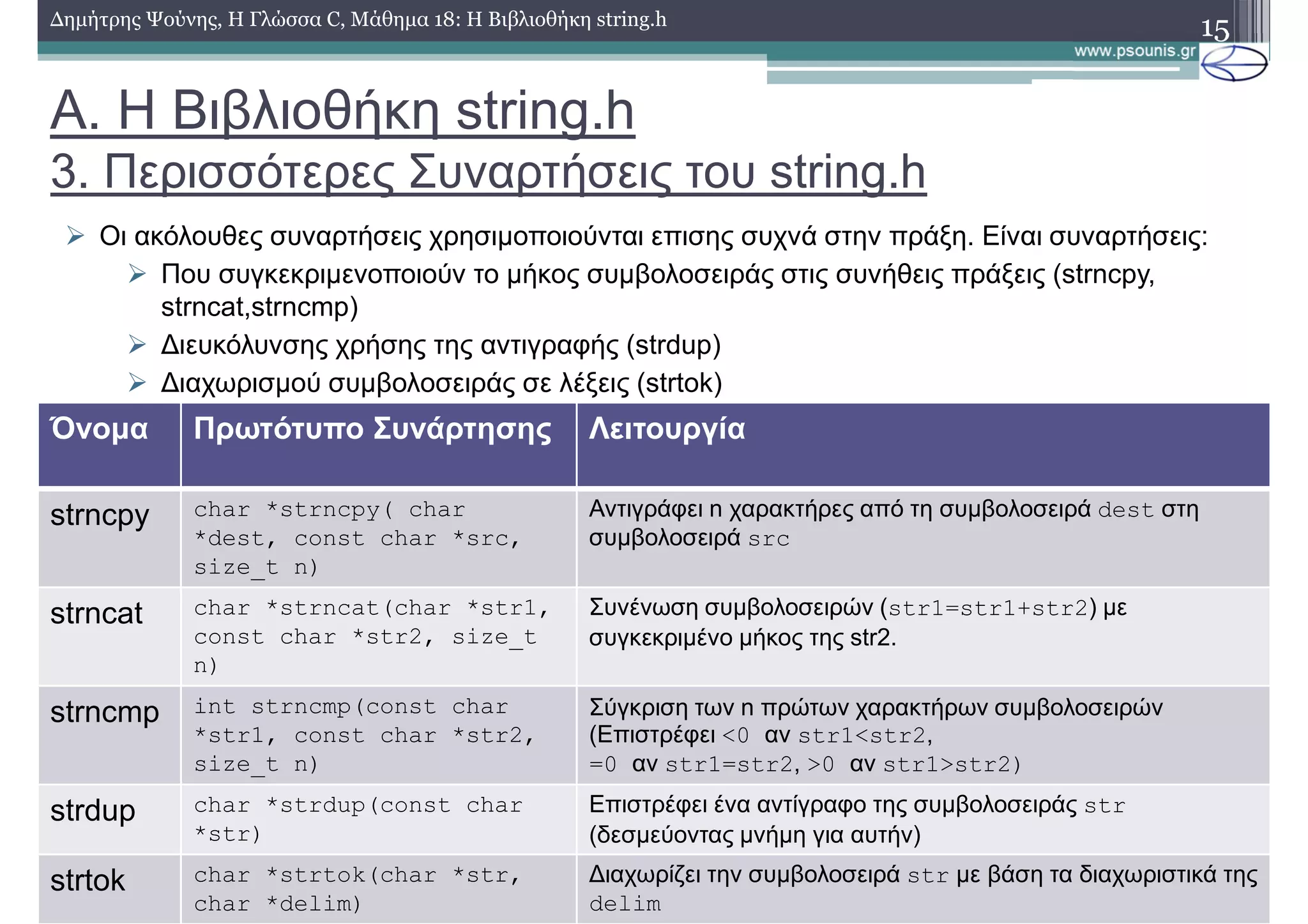Viewport: 1308px width, 924px height.
Task: Click description 'Επιστρέφει ένα αντίγραφο'
Action: 727,805
